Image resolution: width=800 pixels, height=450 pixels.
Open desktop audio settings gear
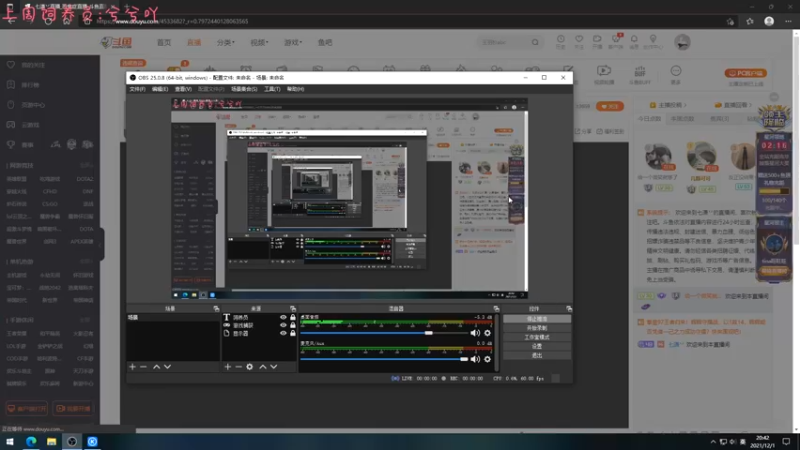(487, 333)
